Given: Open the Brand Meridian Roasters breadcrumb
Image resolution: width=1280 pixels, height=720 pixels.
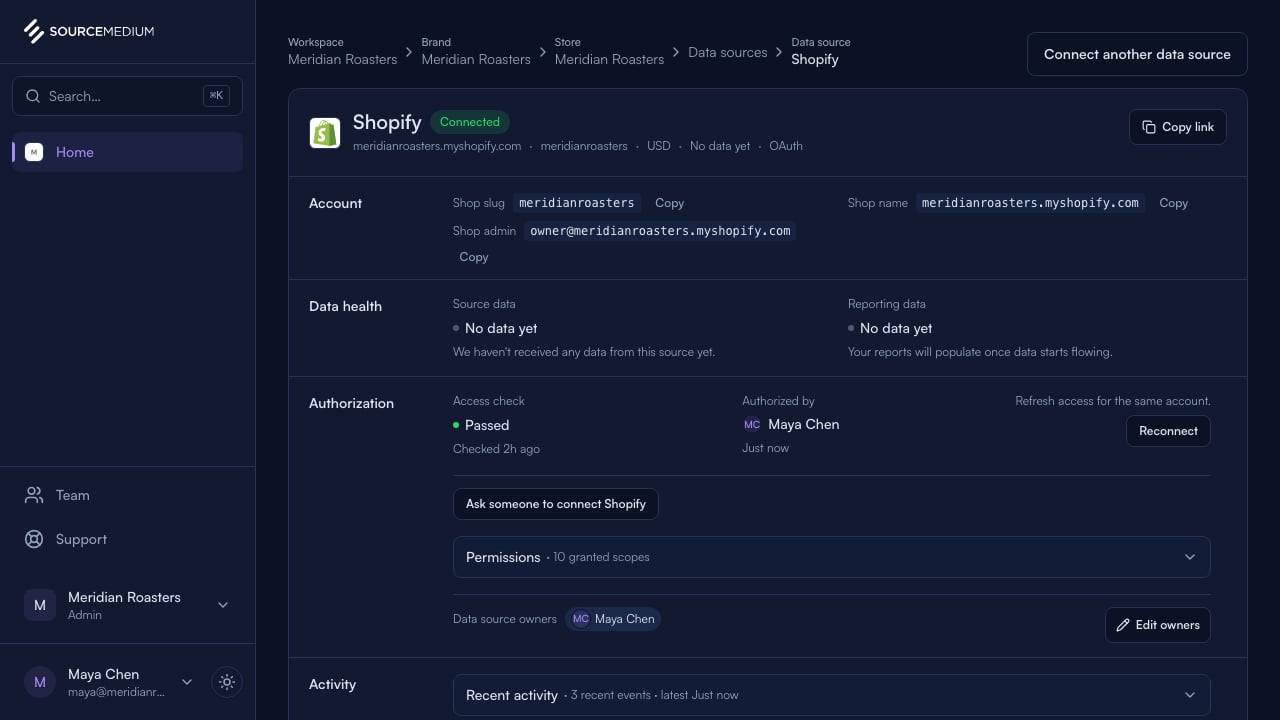Looking at the screenshot, I should pyautogui.click(x=476, y=51).
